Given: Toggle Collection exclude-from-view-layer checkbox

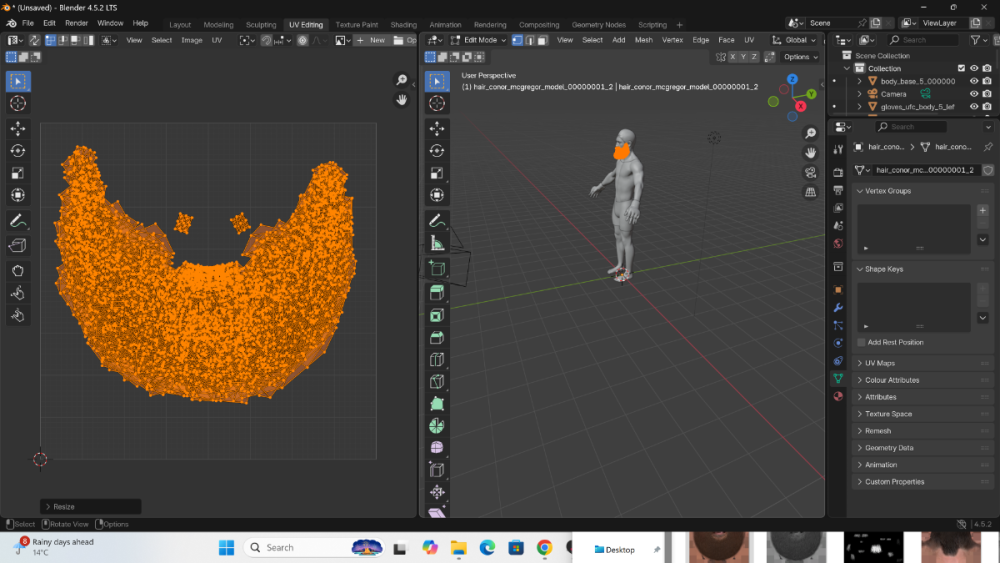Looking at the screenshot, I should point(961,68).
